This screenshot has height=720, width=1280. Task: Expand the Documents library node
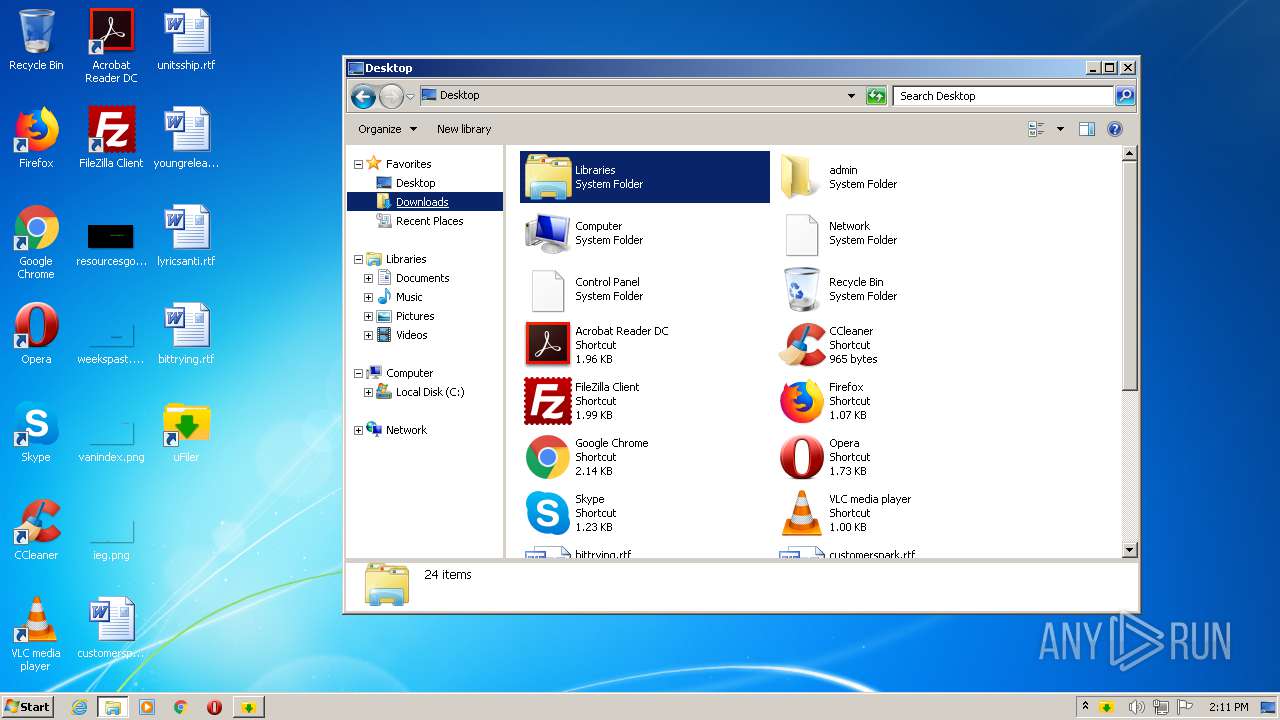(368, 278)
